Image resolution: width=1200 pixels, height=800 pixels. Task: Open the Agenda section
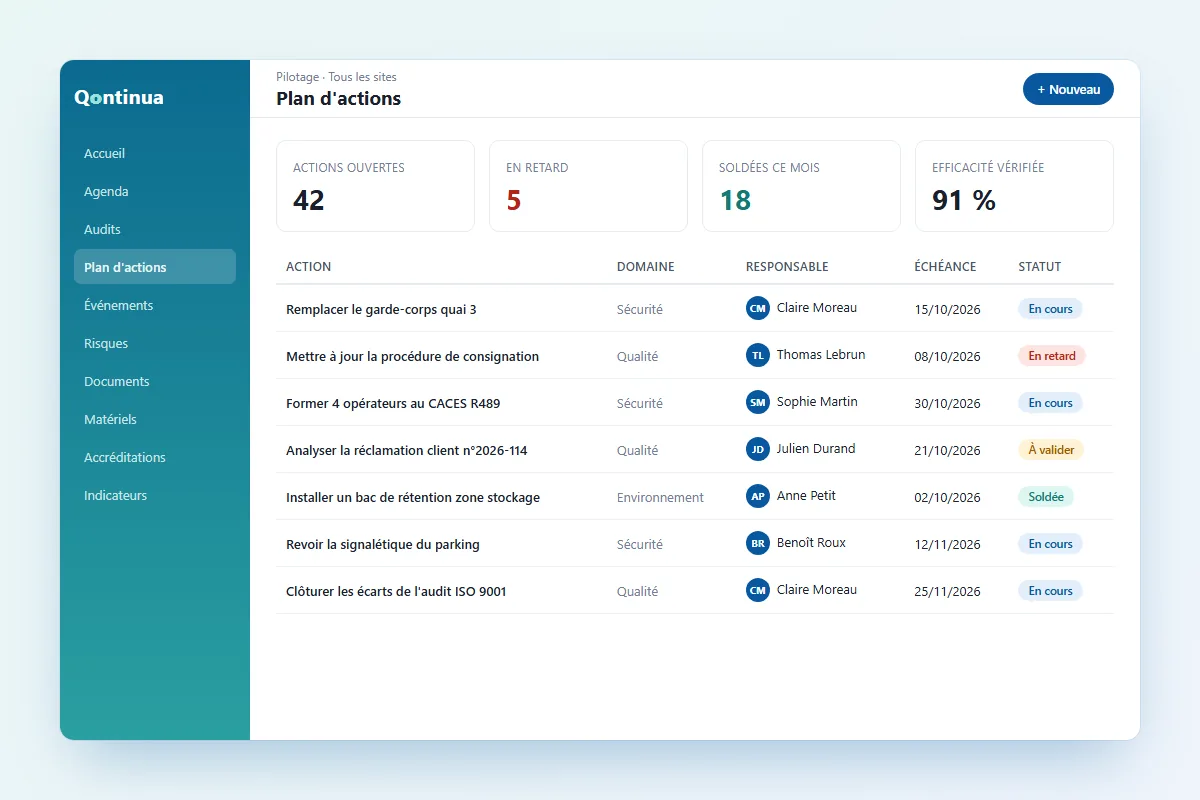(x=155, y=191)
